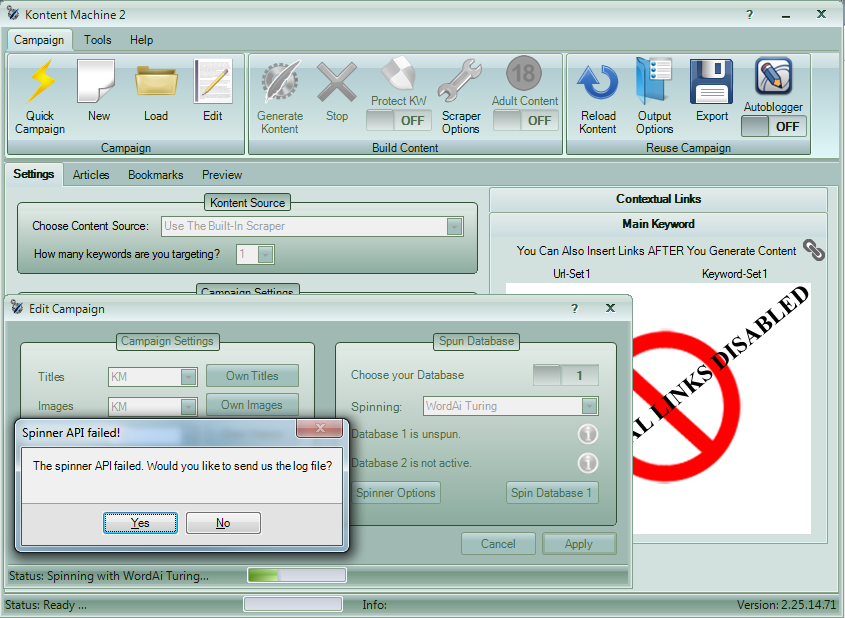Image resolution: width=845 pixels, height=618 pixels.
Task: Open the Tools menu
Action: coord(98,40)
